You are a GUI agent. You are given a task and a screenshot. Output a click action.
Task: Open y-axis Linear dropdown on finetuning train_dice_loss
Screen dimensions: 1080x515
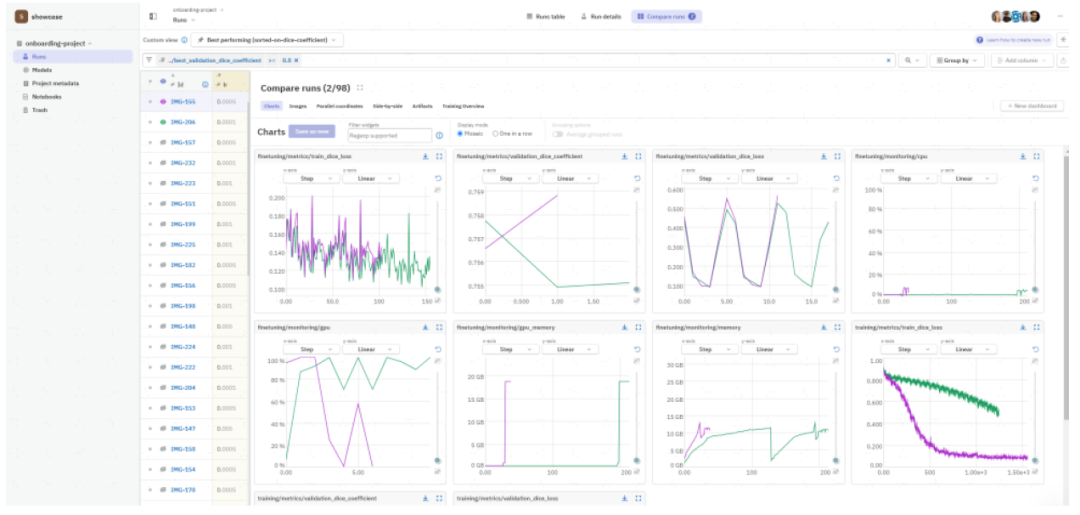click(371, 178)
